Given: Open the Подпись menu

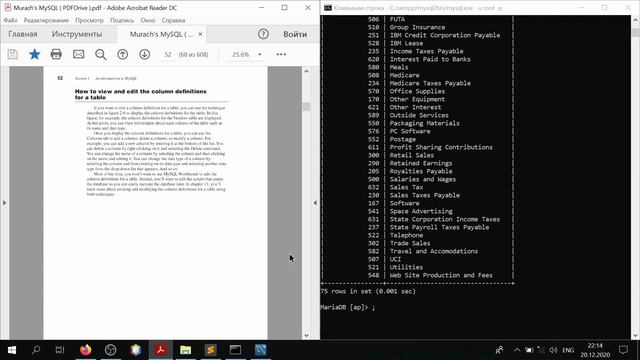Looking at the screenshot, I should (x=122, y=20).
